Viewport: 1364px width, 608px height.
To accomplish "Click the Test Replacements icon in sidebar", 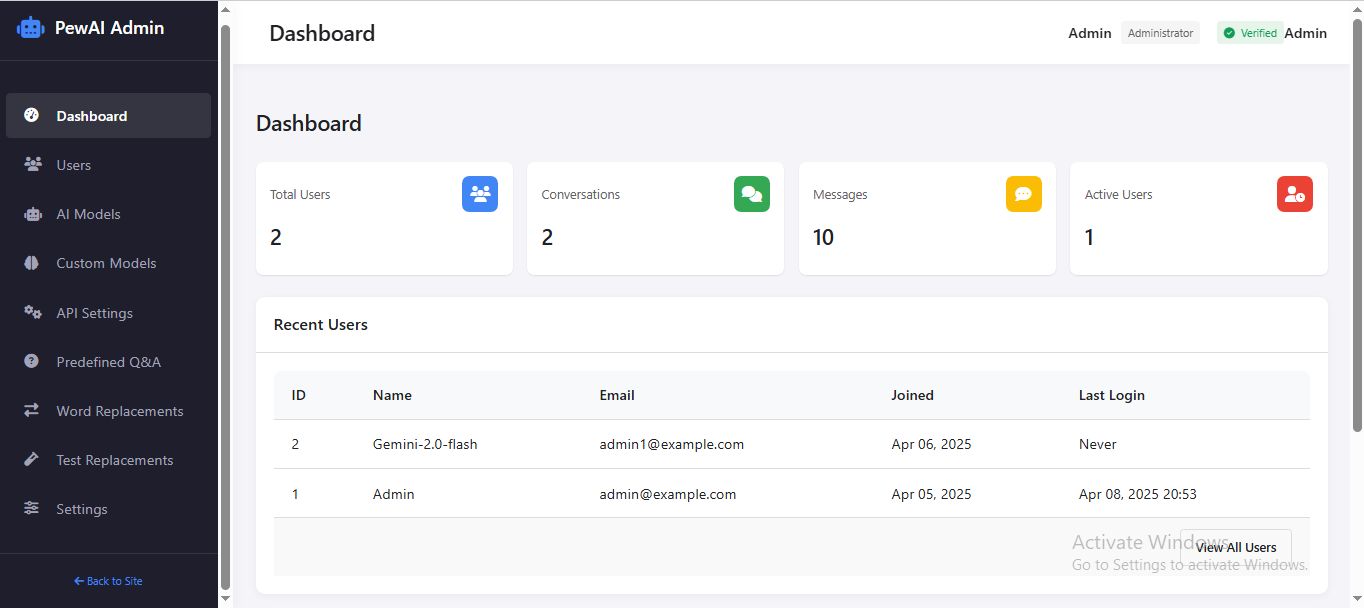I will coord(31,459).
